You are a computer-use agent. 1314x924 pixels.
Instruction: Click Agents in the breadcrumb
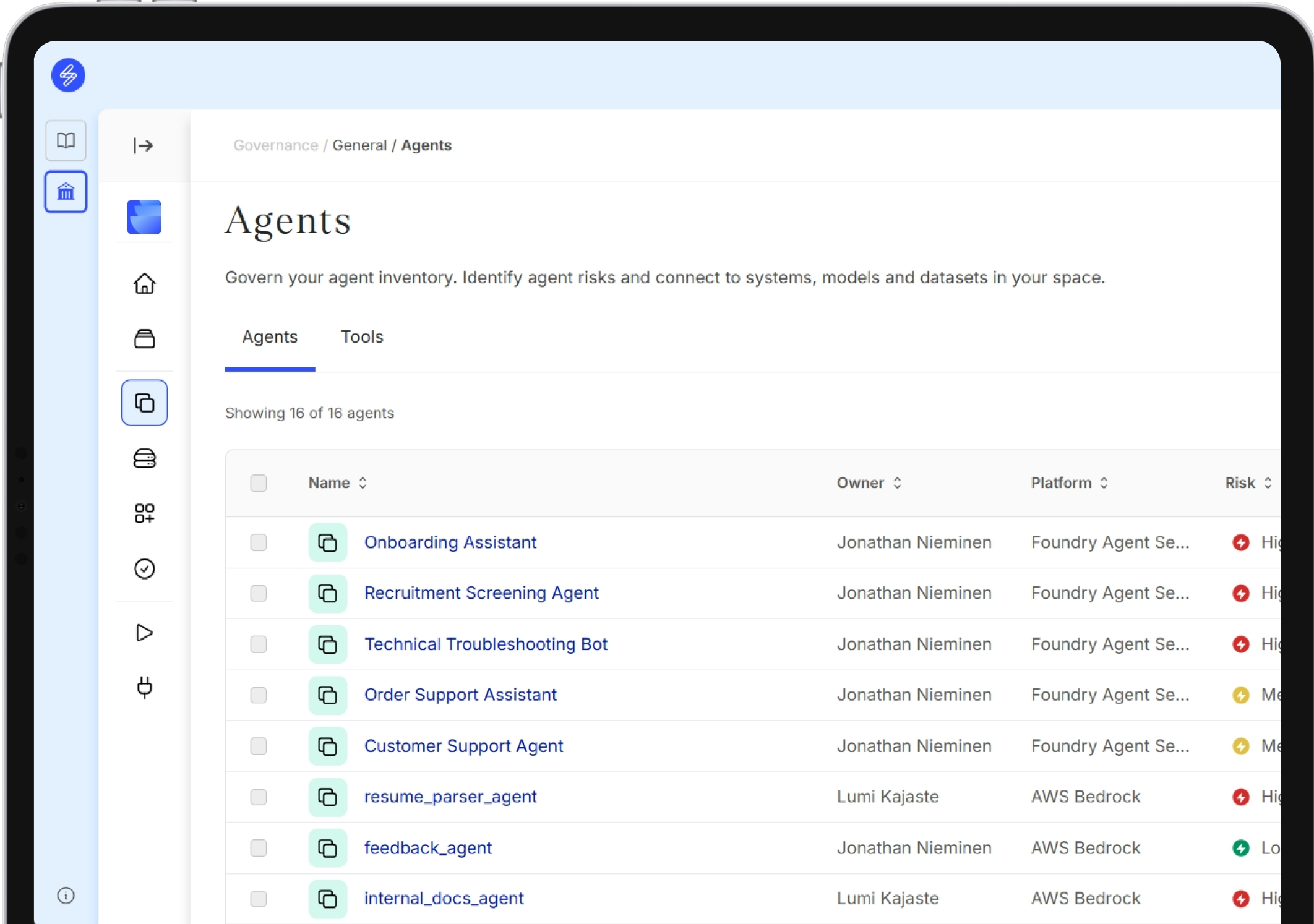[426, 145]
